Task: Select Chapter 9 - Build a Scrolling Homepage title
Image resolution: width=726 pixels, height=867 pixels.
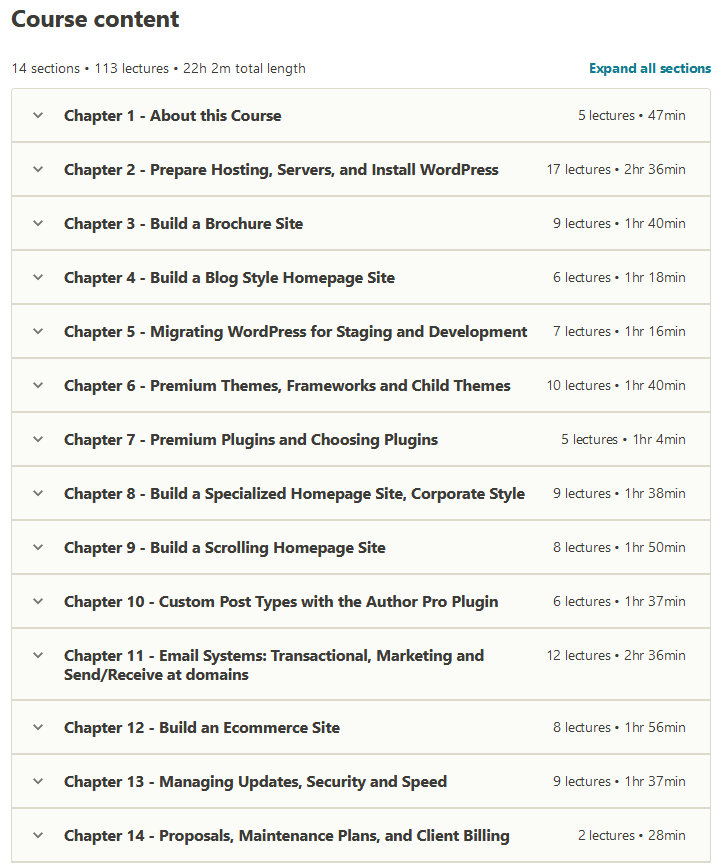Action: click(x=224, y=548)
